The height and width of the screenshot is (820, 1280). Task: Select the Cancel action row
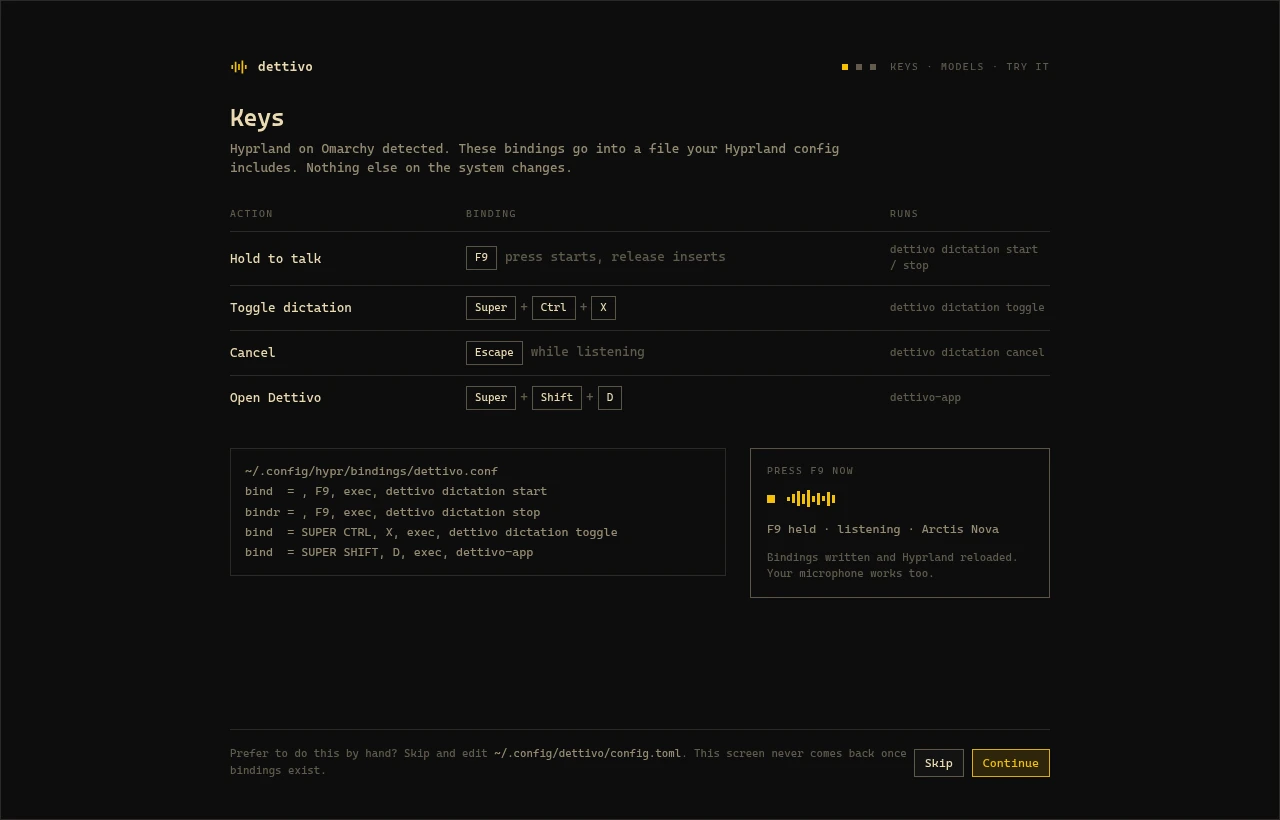[x=640, y=353]
